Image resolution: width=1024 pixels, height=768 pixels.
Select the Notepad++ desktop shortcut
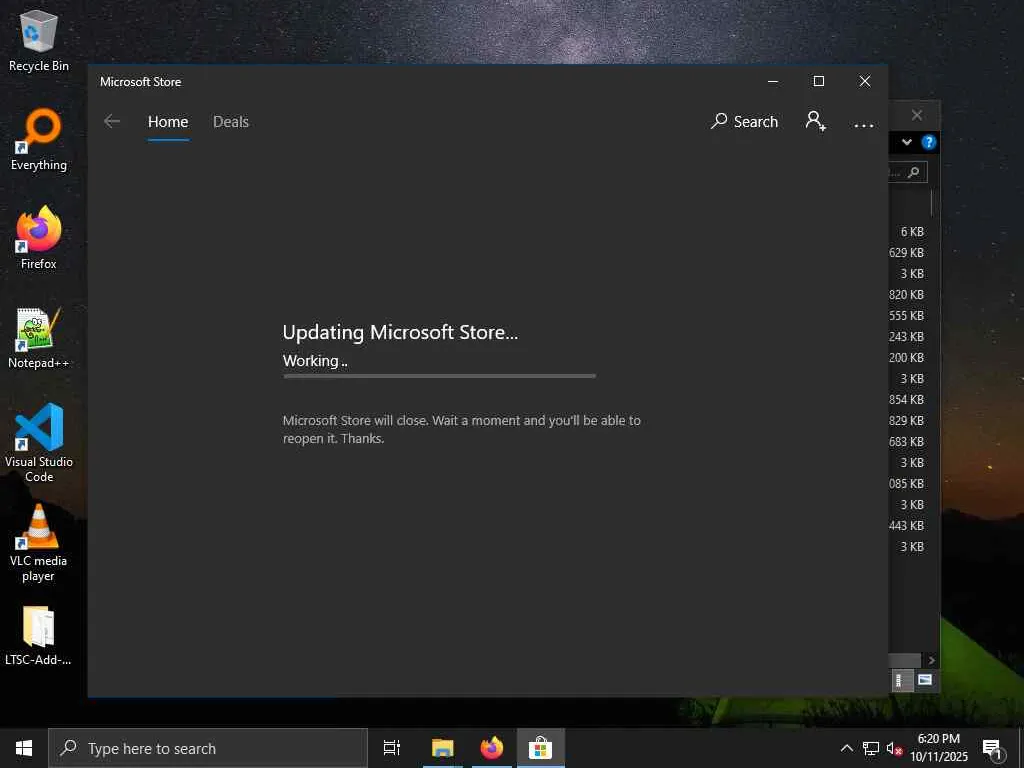click(x=39, y=338)
